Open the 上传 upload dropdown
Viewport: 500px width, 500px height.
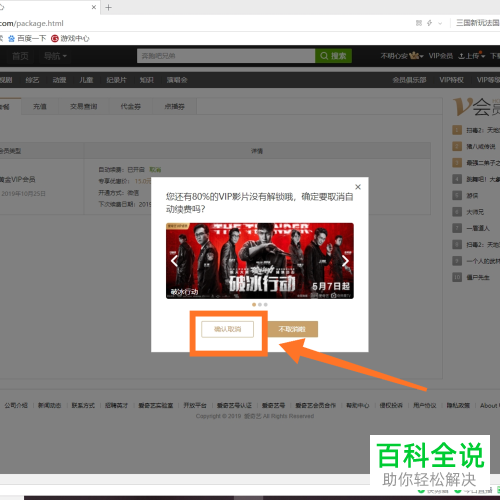tap(471, 56)
